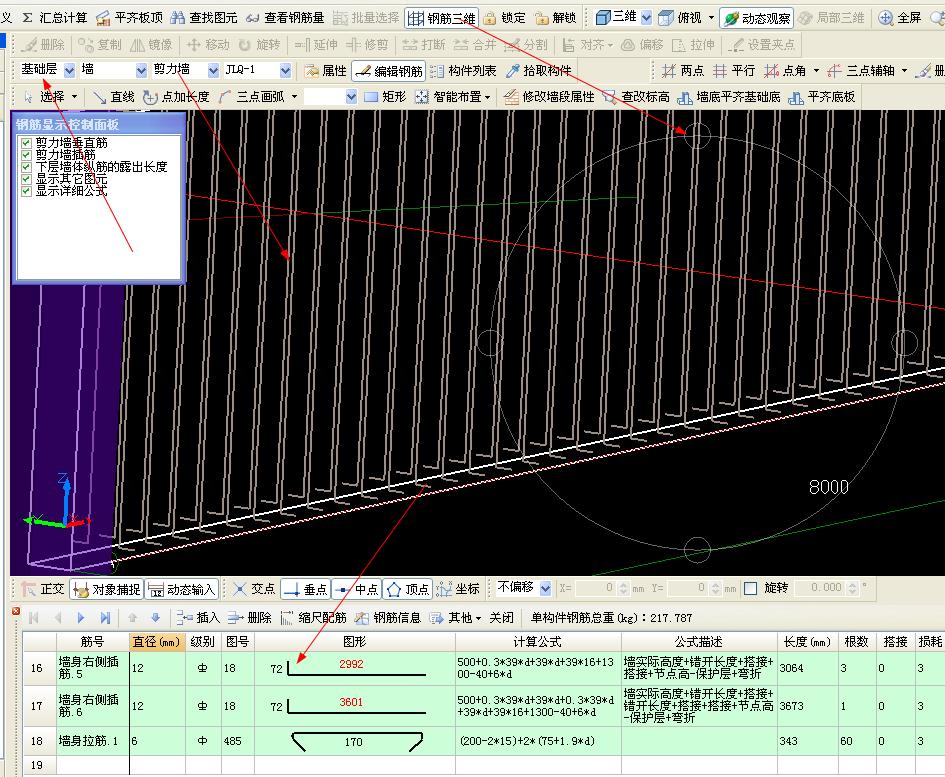Toggle 顶点 snap
The height and width of the screenshot is (777, 945).
point(407,589)
